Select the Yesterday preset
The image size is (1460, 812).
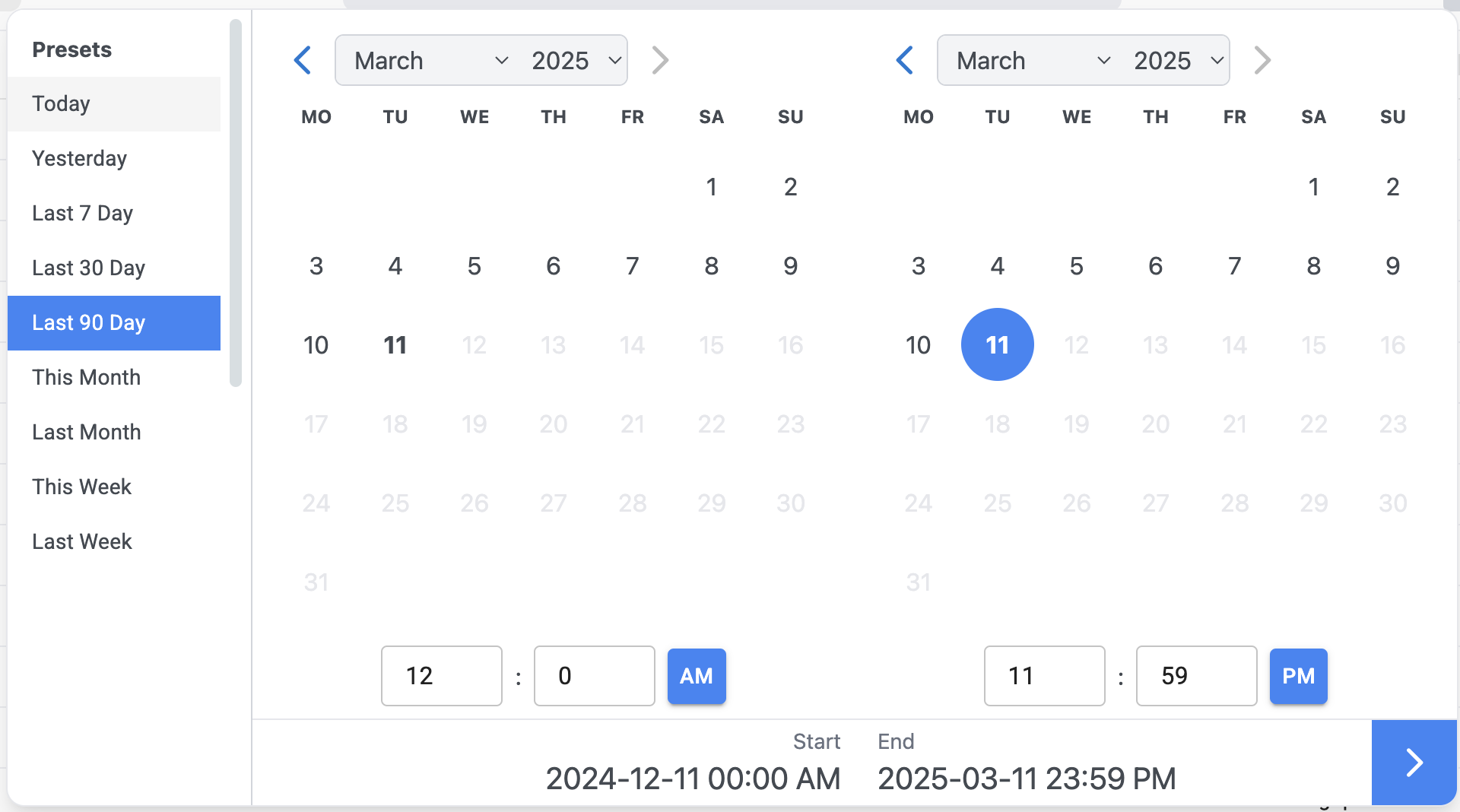tap(114, 158)
